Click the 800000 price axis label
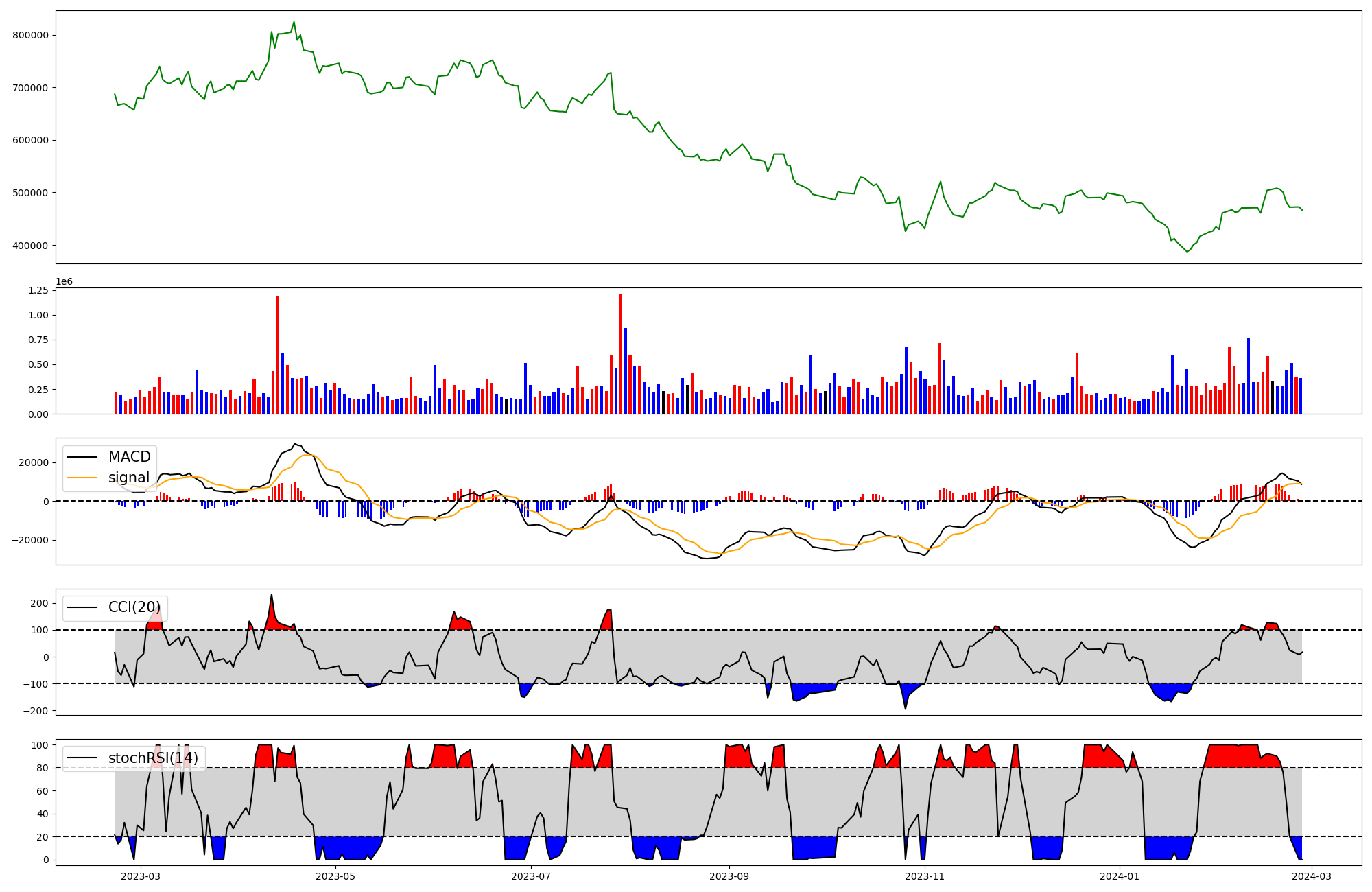Viewport: 1372px width, 892px height. pyautogui.click(x=30, y=35)
